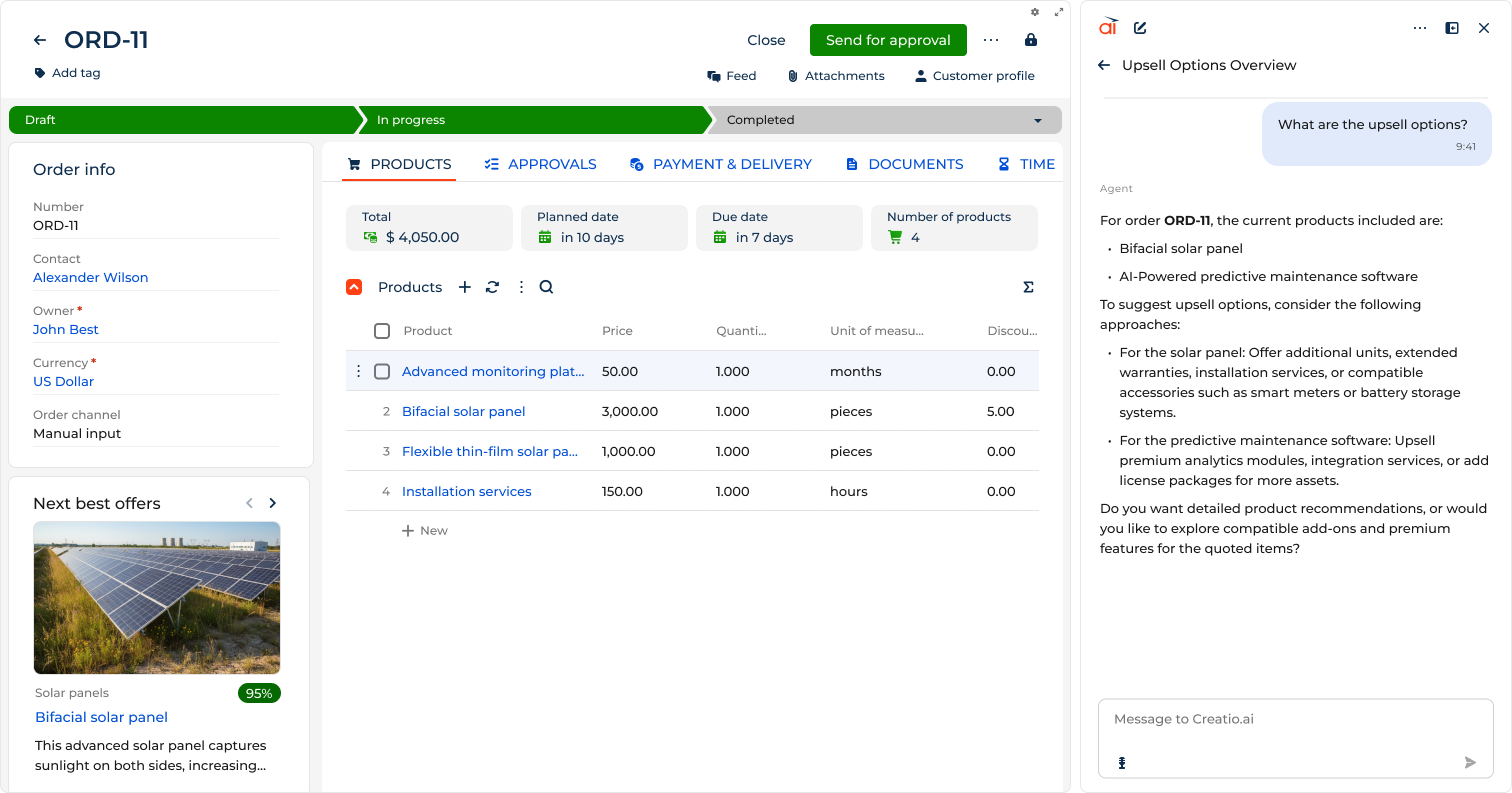
Task: Add a new product with the plus icon
Action: pos(465,287)
